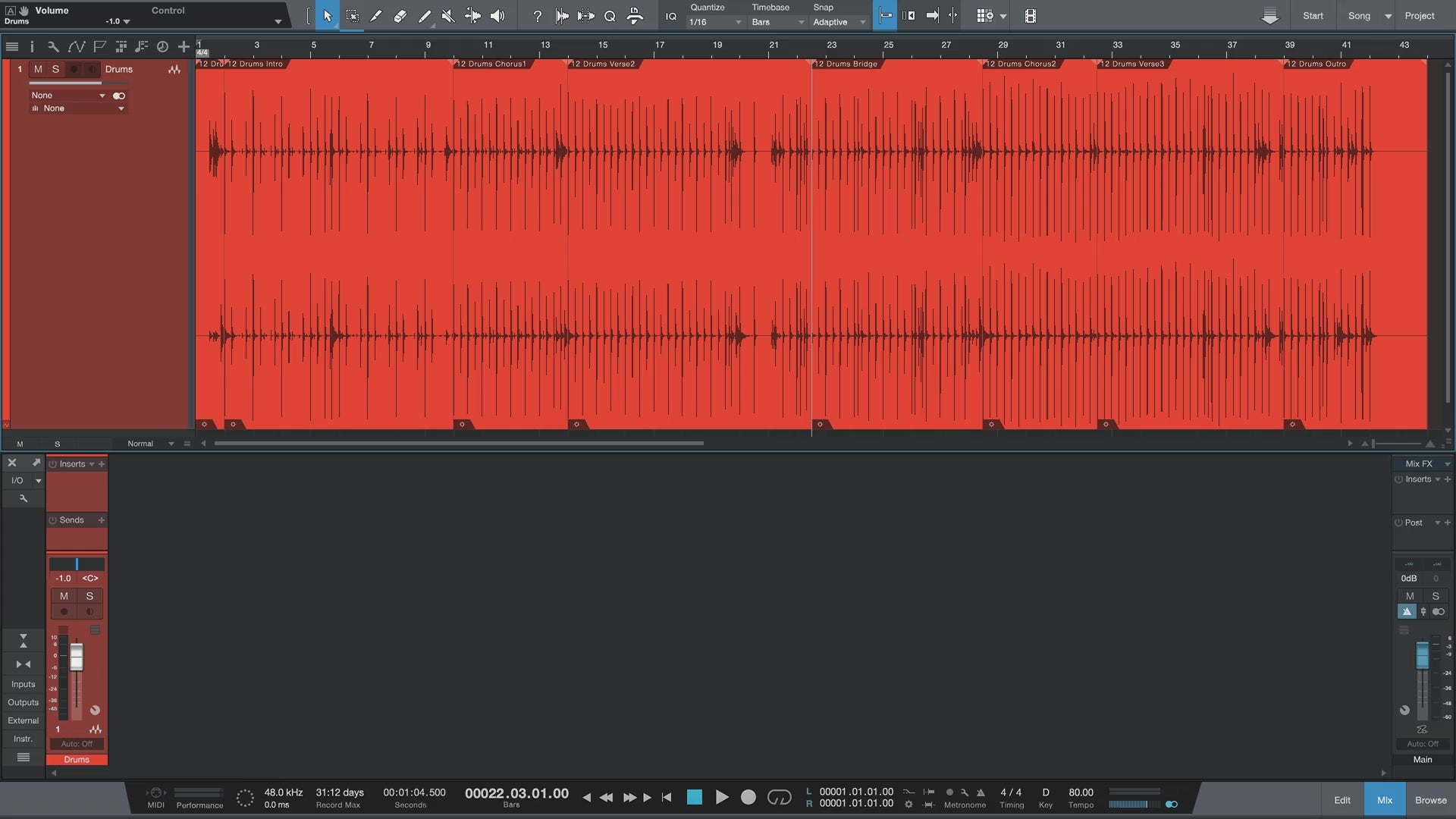Show the Outputs channels in mixer
The height and width of the screenshot is (819, 1456).
click(23, 702)
